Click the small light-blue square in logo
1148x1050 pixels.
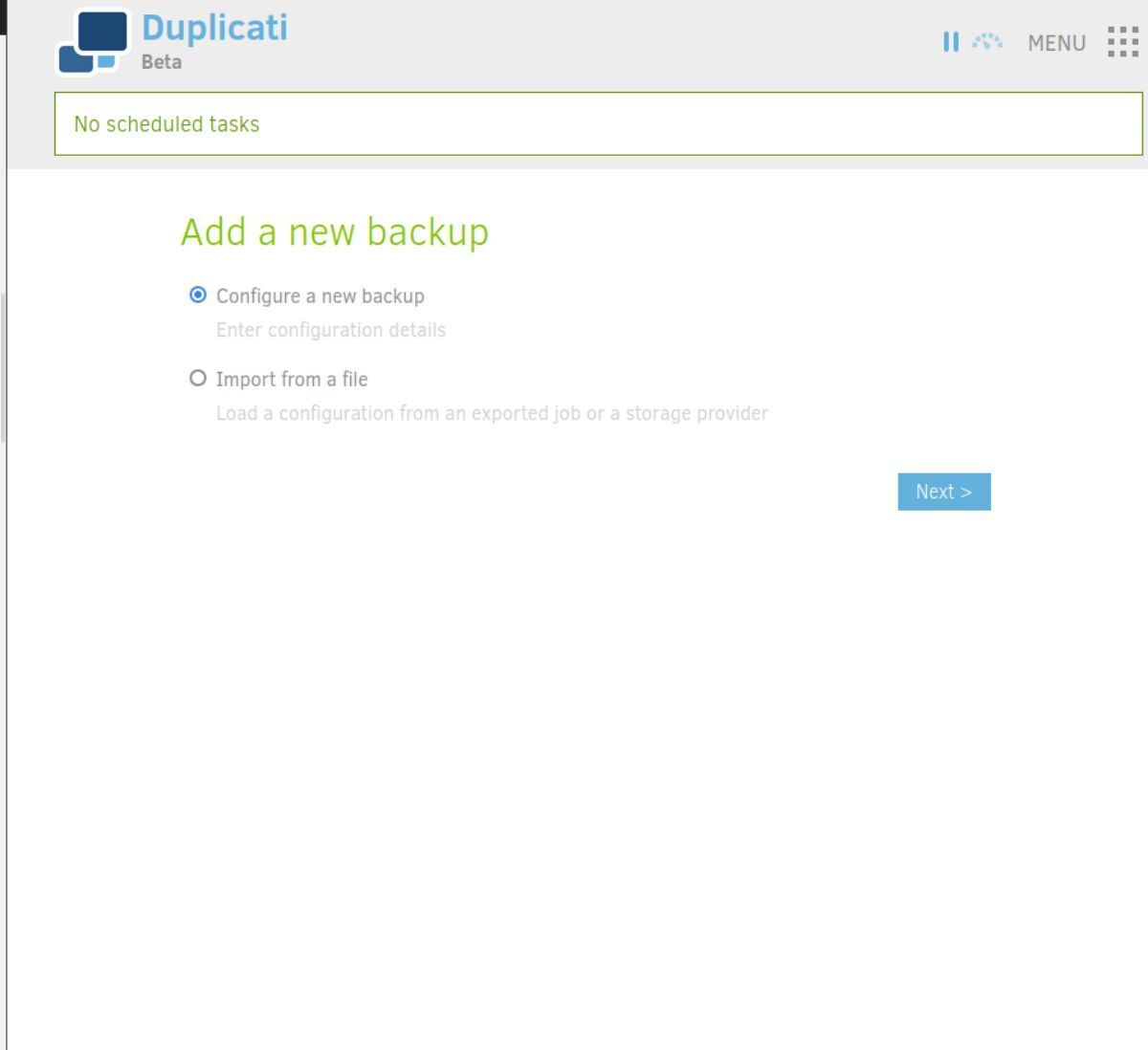click(x=106, y=62)
